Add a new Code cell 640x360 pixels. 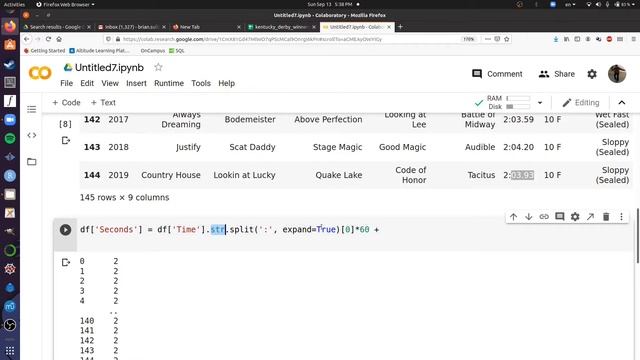66,102
